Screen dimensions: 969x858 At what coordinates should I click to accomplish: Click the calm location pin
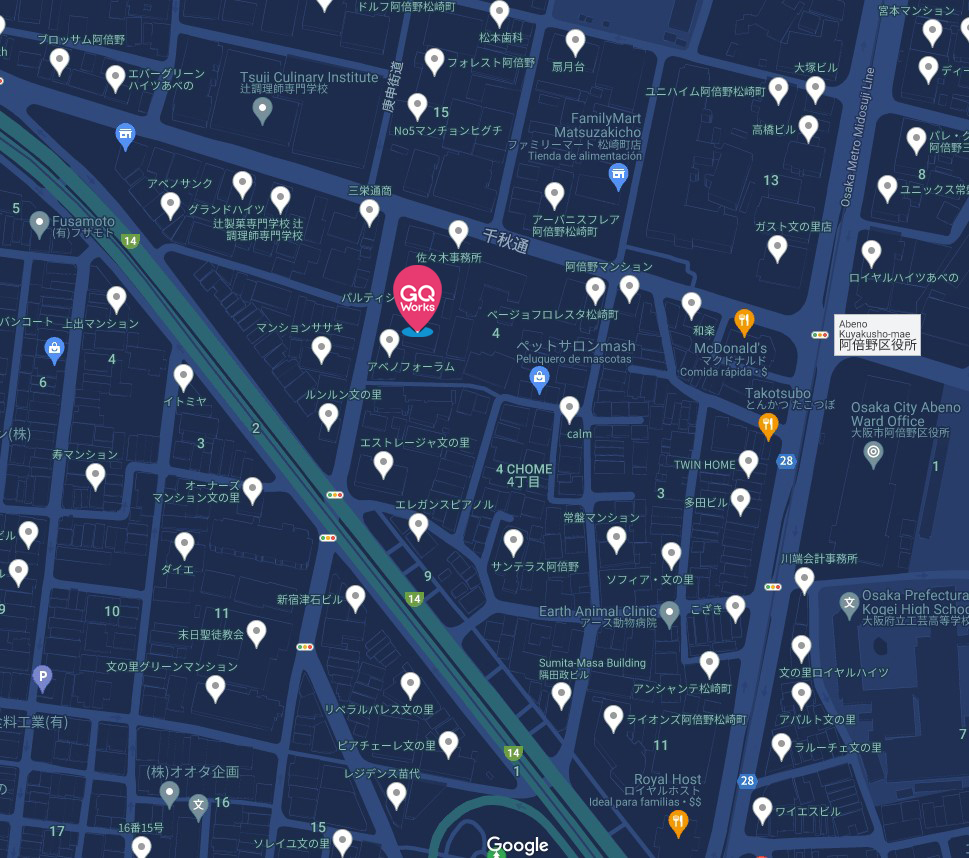(569, 410)
